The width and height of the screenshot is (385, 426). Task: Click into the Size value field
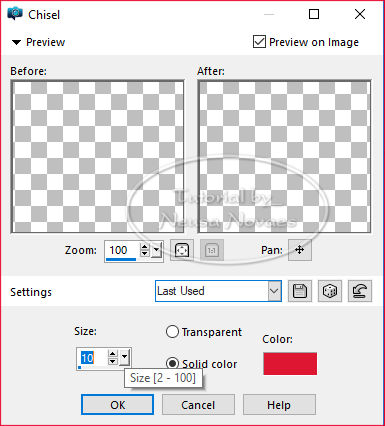click(x=93, y=358)
